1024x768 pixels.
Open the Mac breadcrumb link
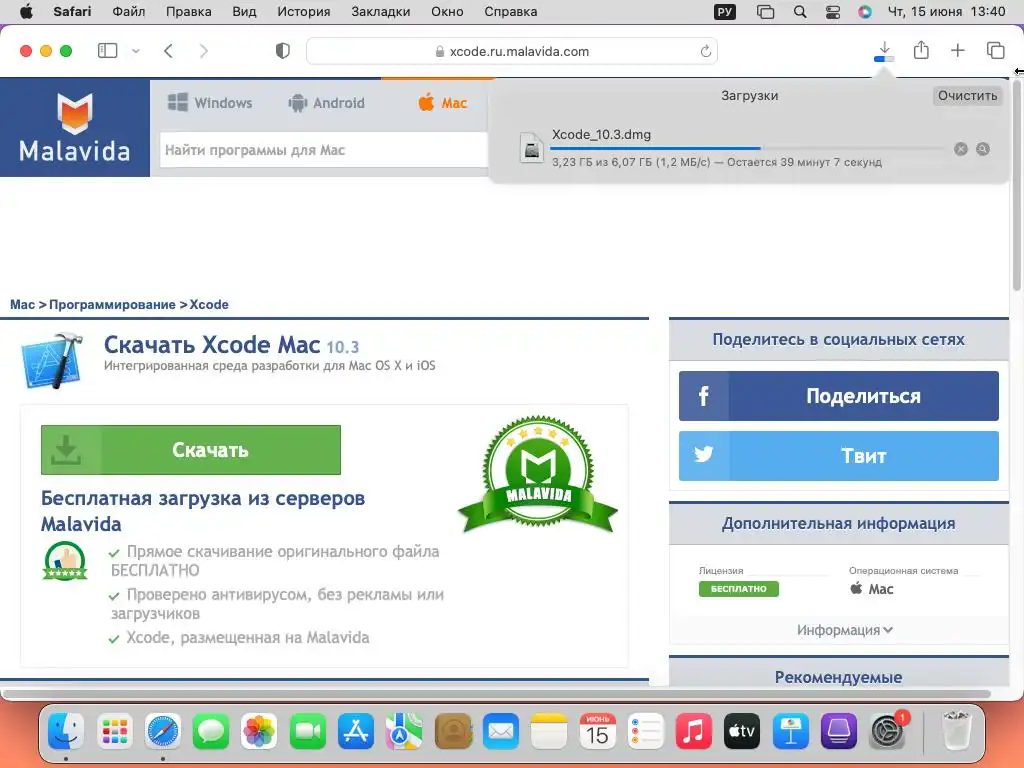pyautogui.click(x=22, y=304)
